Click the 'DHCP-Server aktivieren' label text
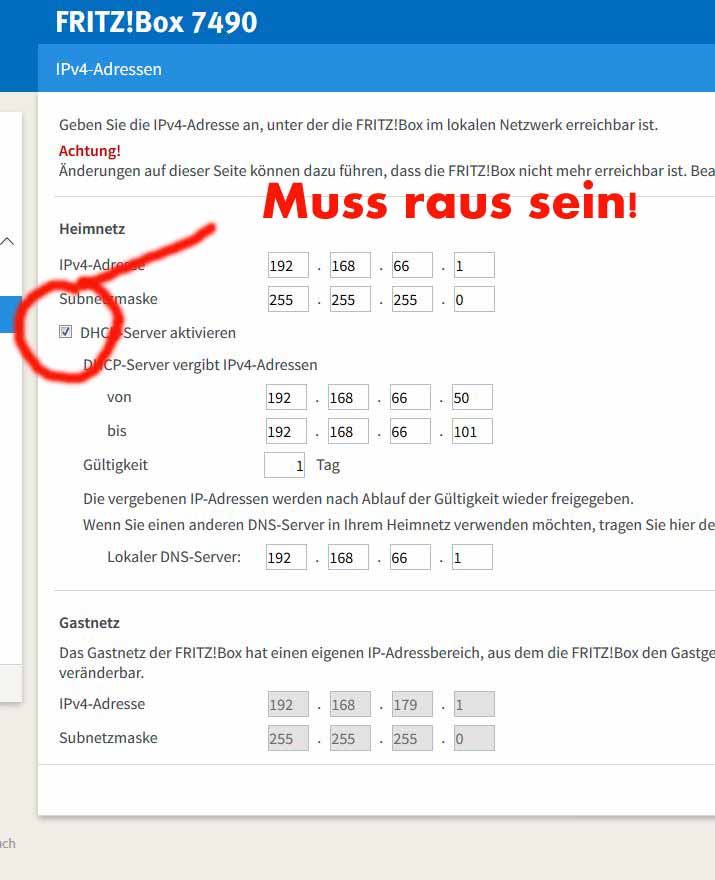Screen dimensions: 715x880 158,333
